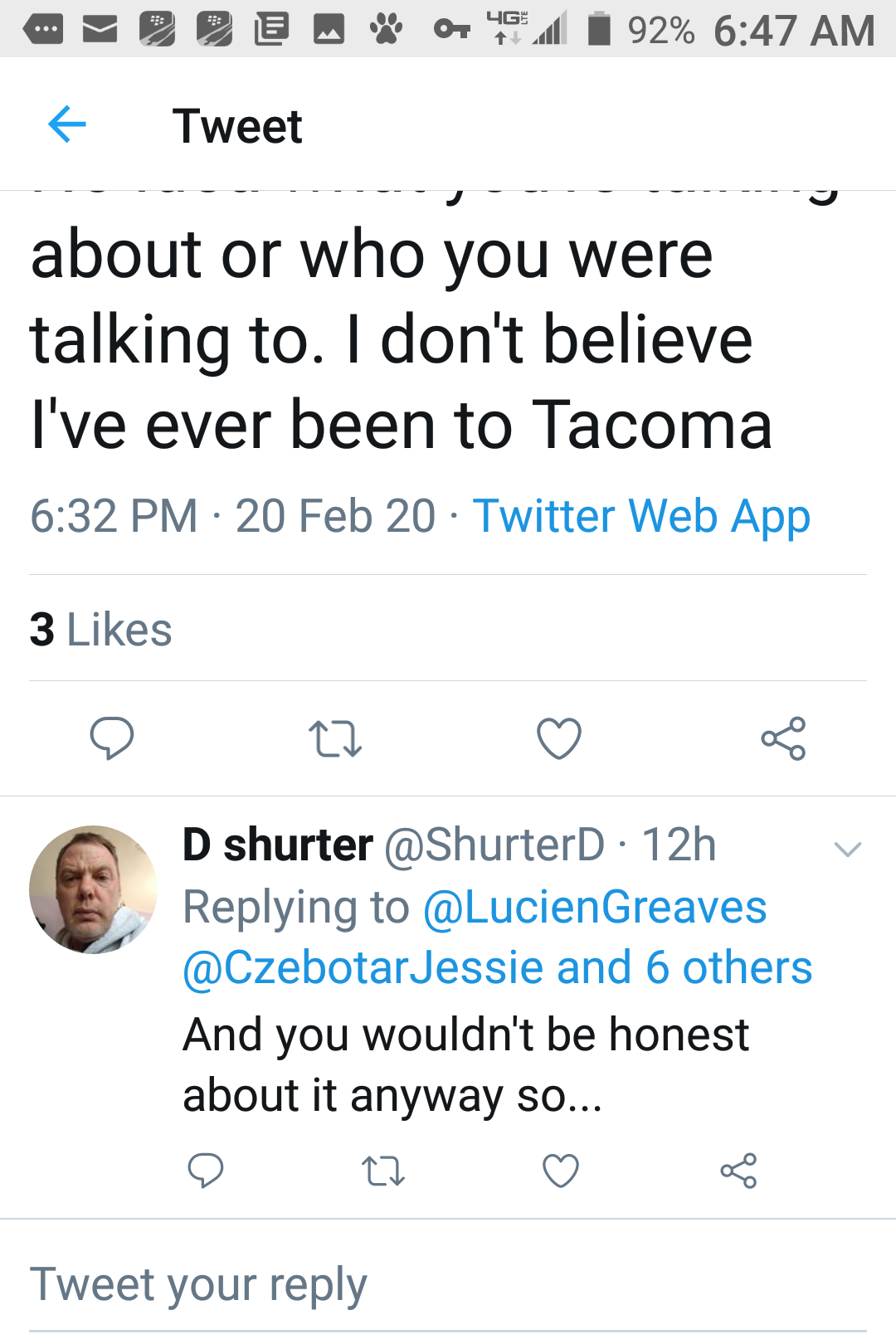Image resolution: width=896 pixels, height=1344 pixels.
Task: Tap the back arrow in the header
Action: click(x=67, y=125)
